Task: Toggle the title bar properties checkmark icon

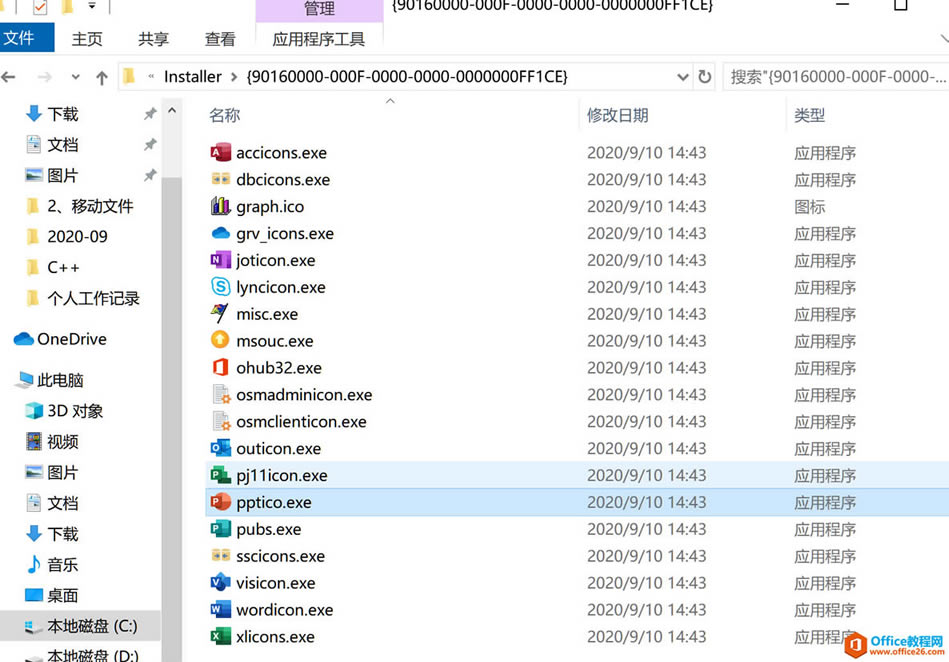Action: (x=40, y=7)
